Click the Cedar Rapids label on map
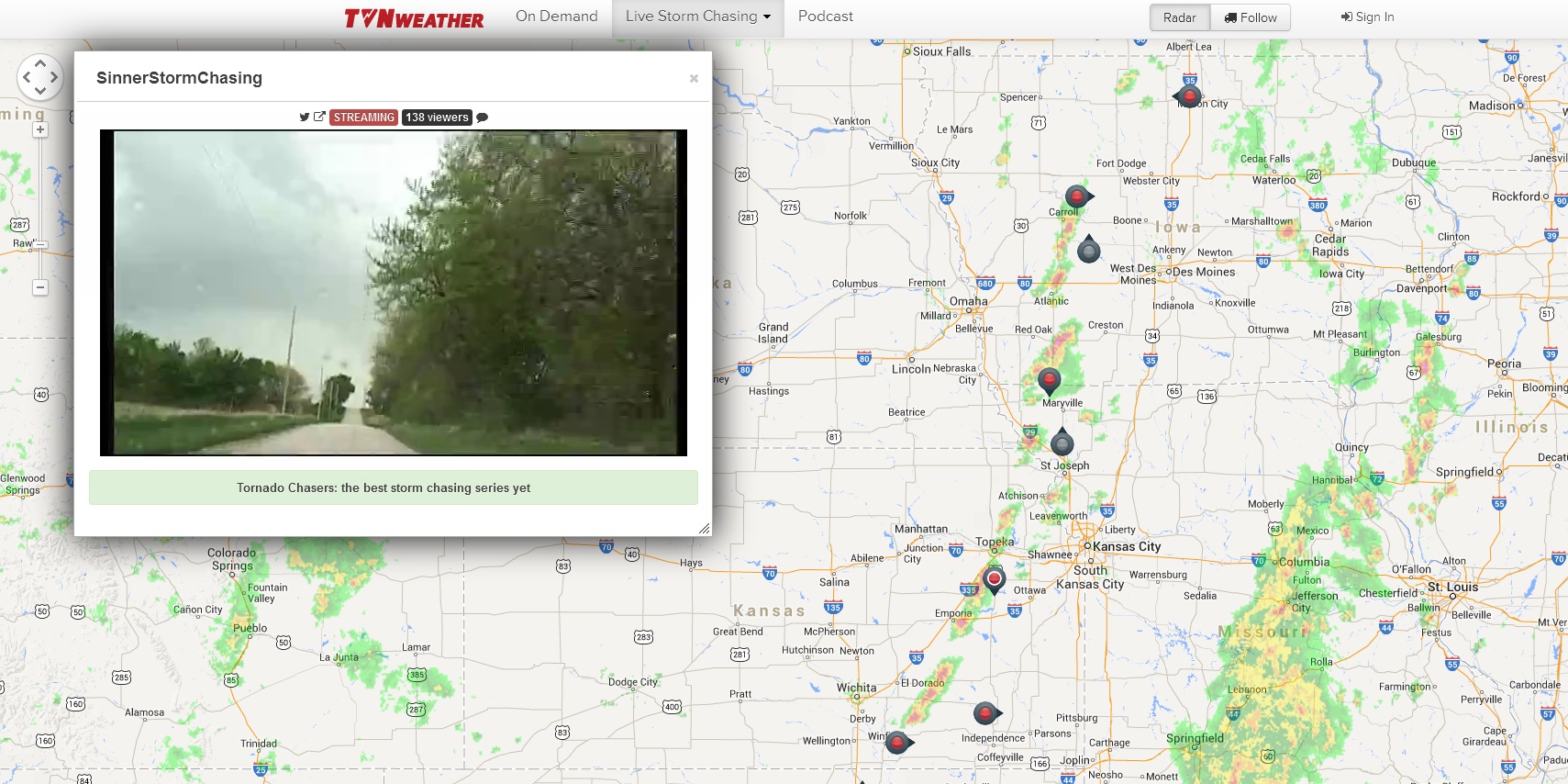The width and height of the screenshot is (1568, 784). click(x=1330, y=245)
